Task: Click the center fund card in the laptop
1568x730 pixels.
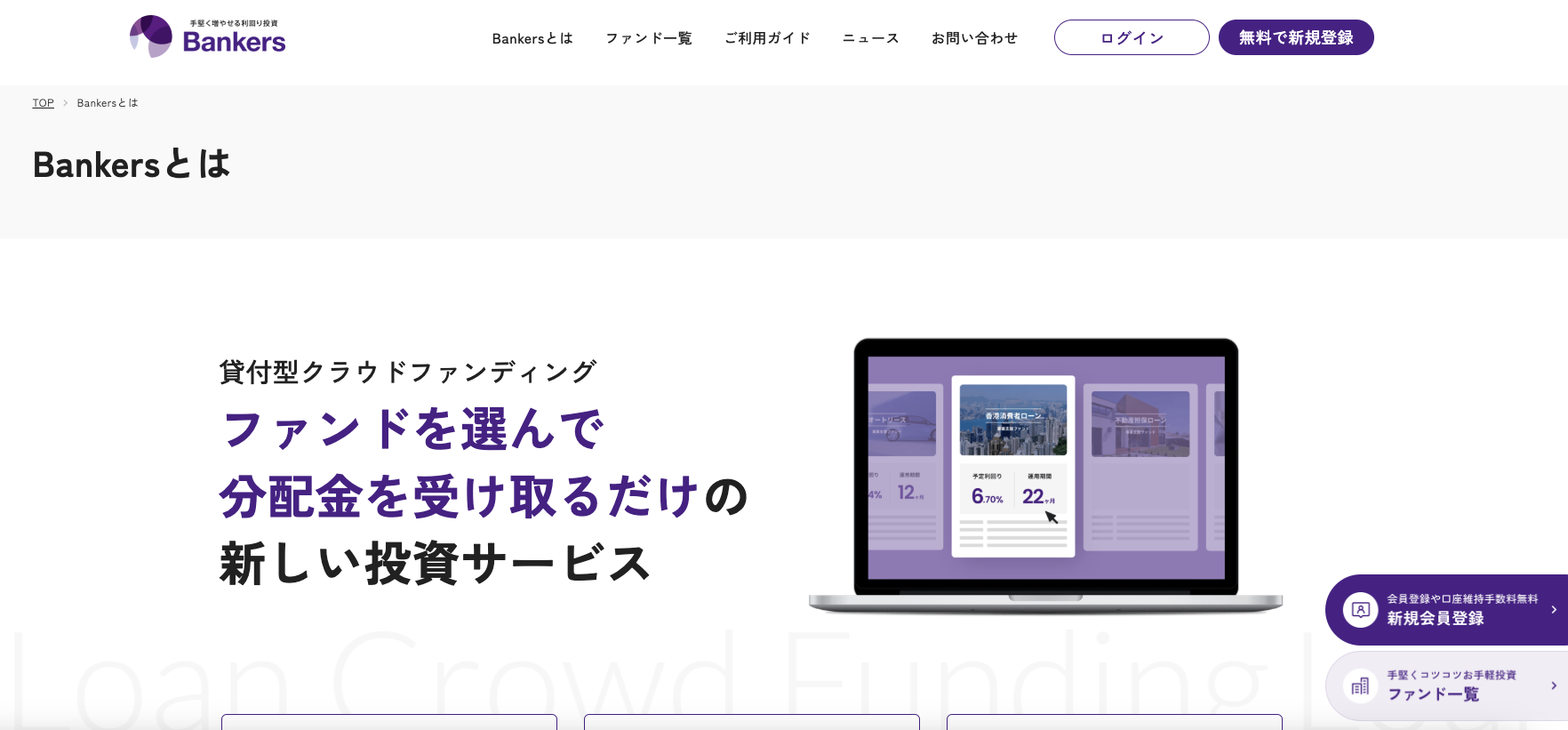Action: pos(1013,467)
